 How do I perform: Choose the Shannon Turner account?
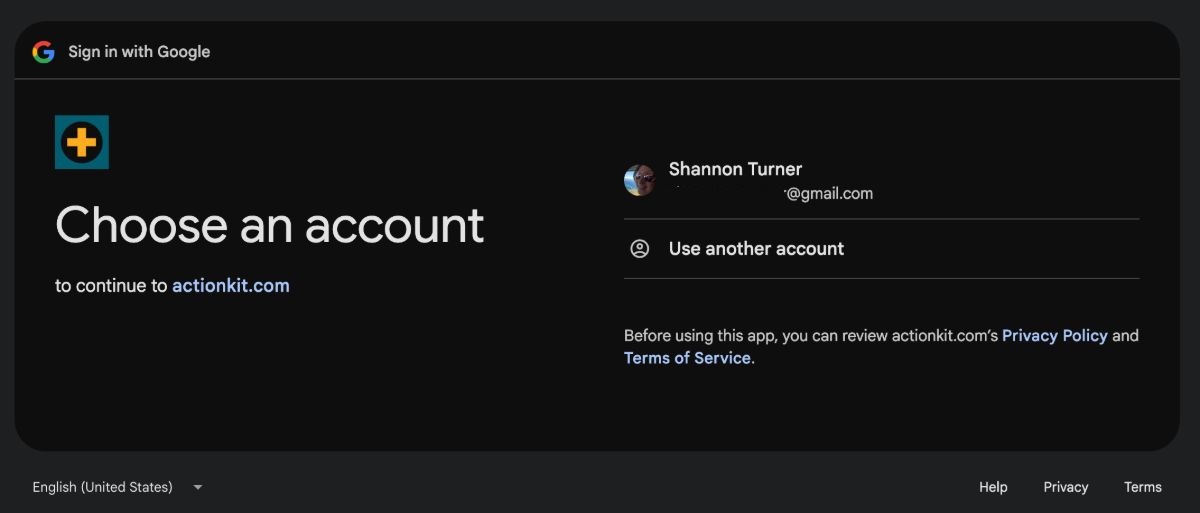tap(881, 181)
